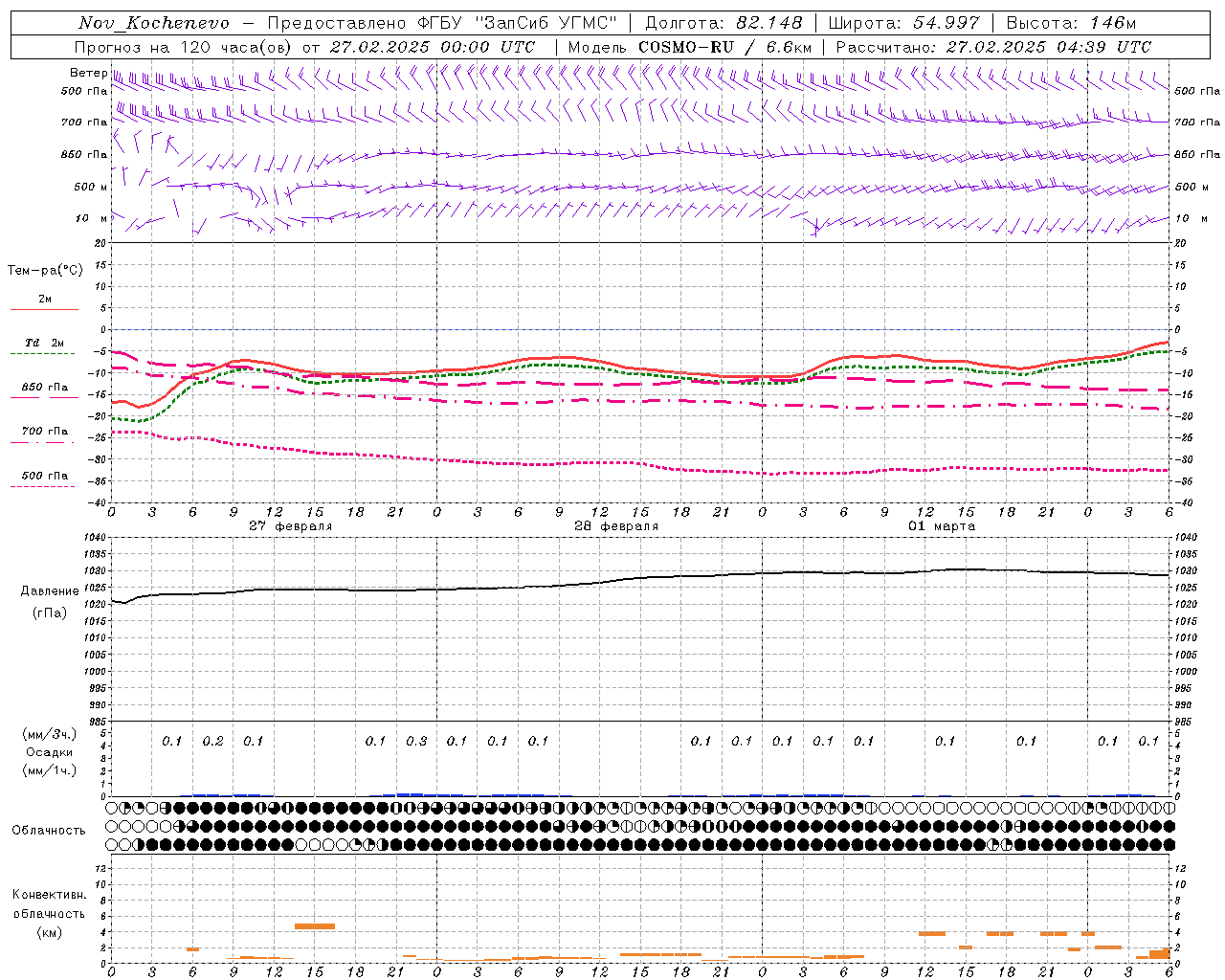
Task: Click the Рассчитано: 27.02.2025 04:39 UTC text
Action: 993,47
